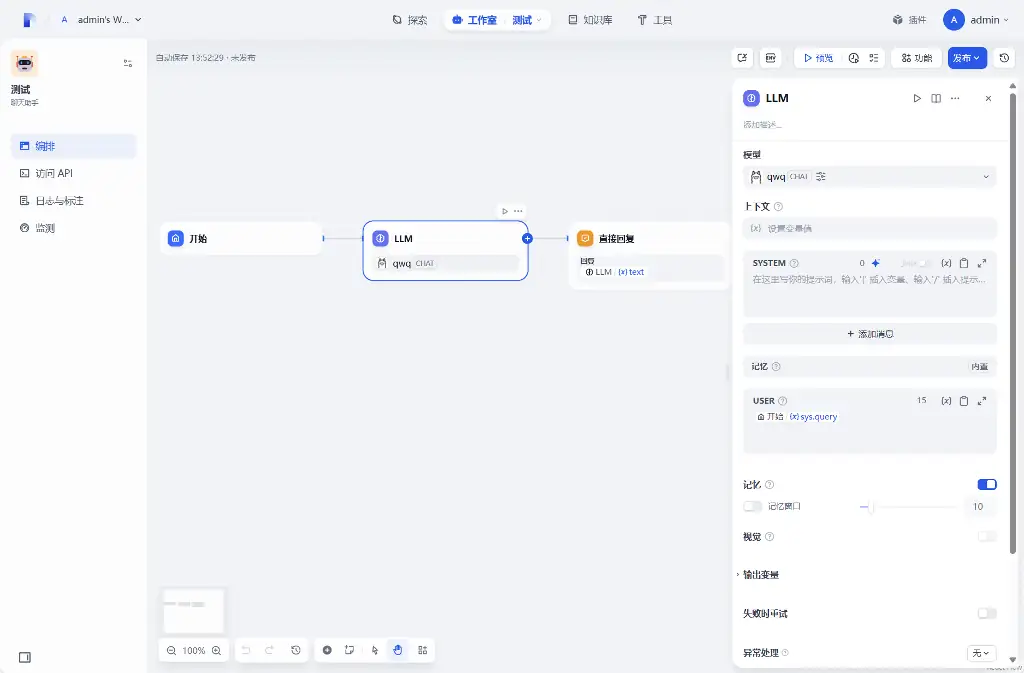Click the hand pan mode tool
This screenshot has width=1024, height=673.
(x=398, y=650)
